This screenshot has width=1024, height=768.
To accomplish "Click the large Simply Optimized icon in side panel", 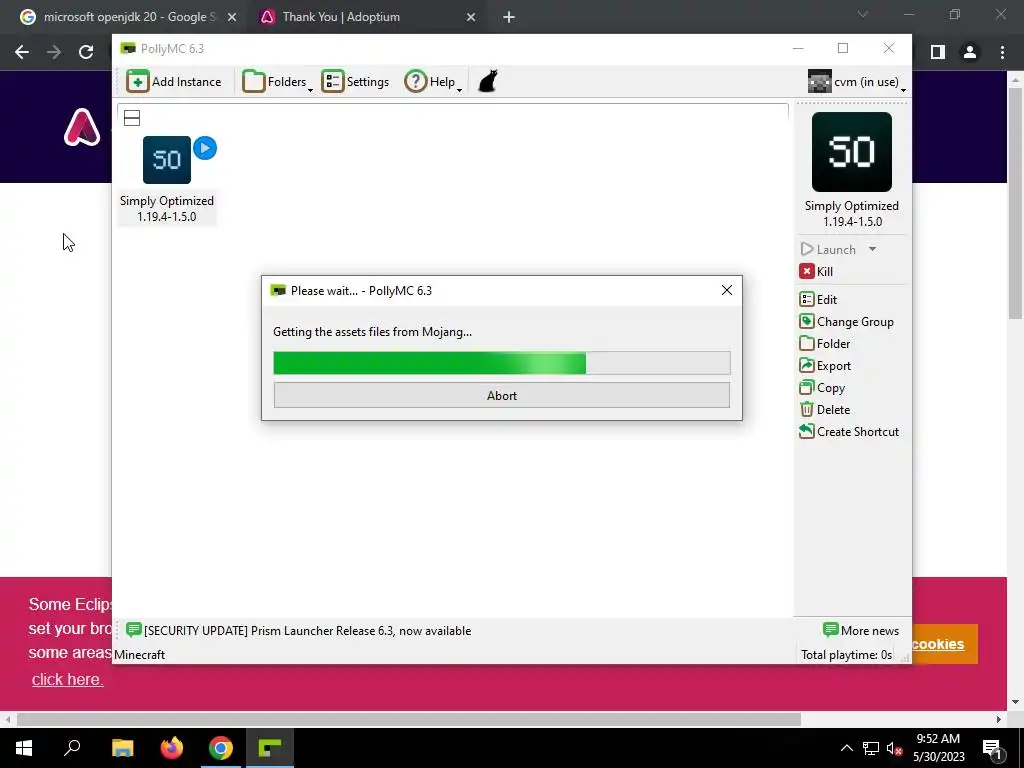I will 852,152.
